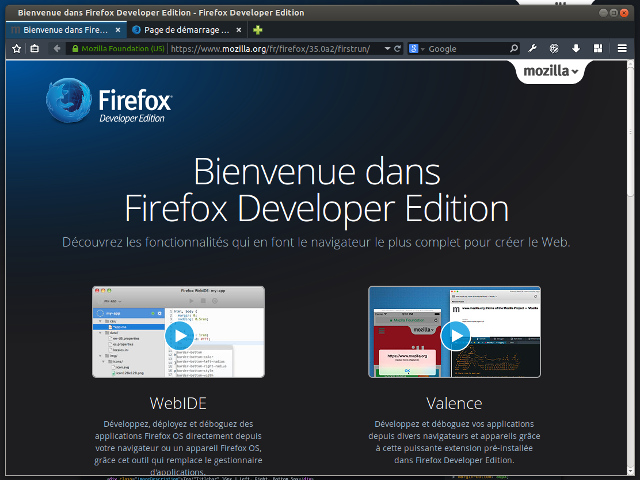The image size is (640, 480).
Task: Minimize the Firefox window
Action: 603,13
